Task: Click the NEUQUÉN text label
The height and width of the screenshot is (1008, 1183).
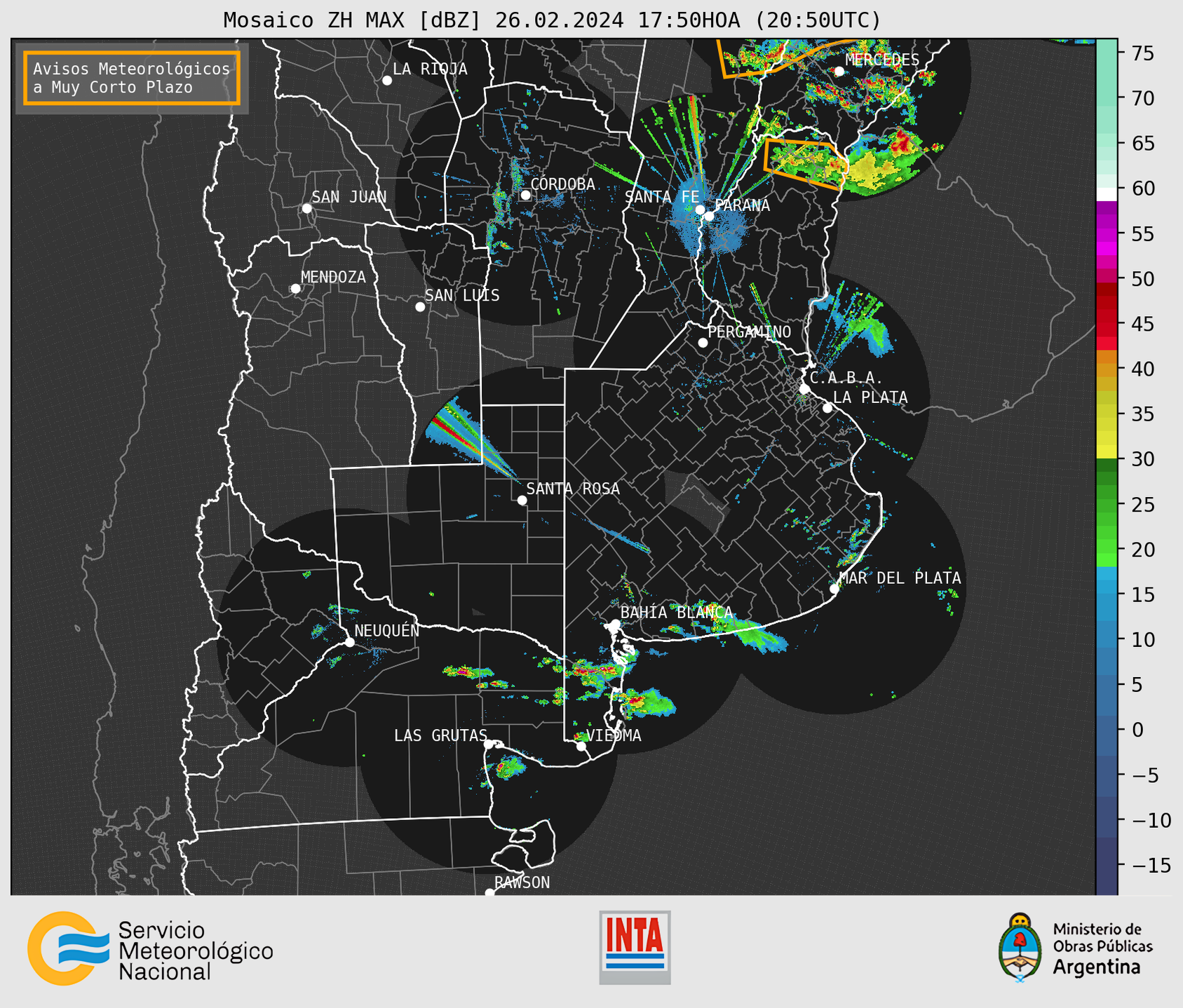Action: (386, 631)
